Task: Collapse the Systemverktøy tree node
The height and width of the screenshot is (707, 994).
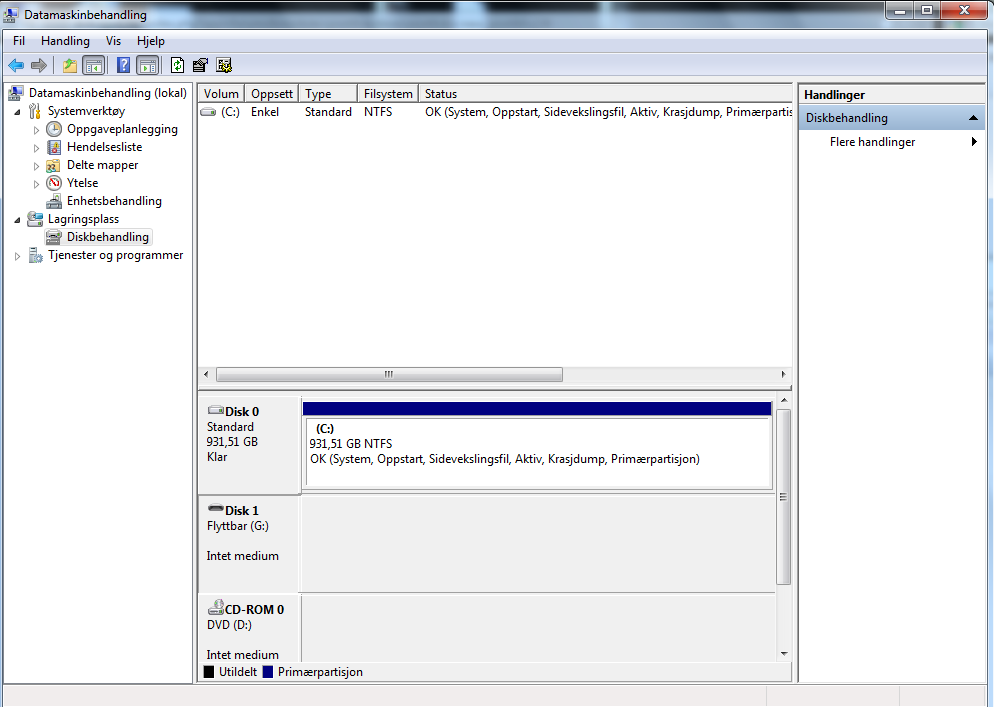Action: click(18, 112)
